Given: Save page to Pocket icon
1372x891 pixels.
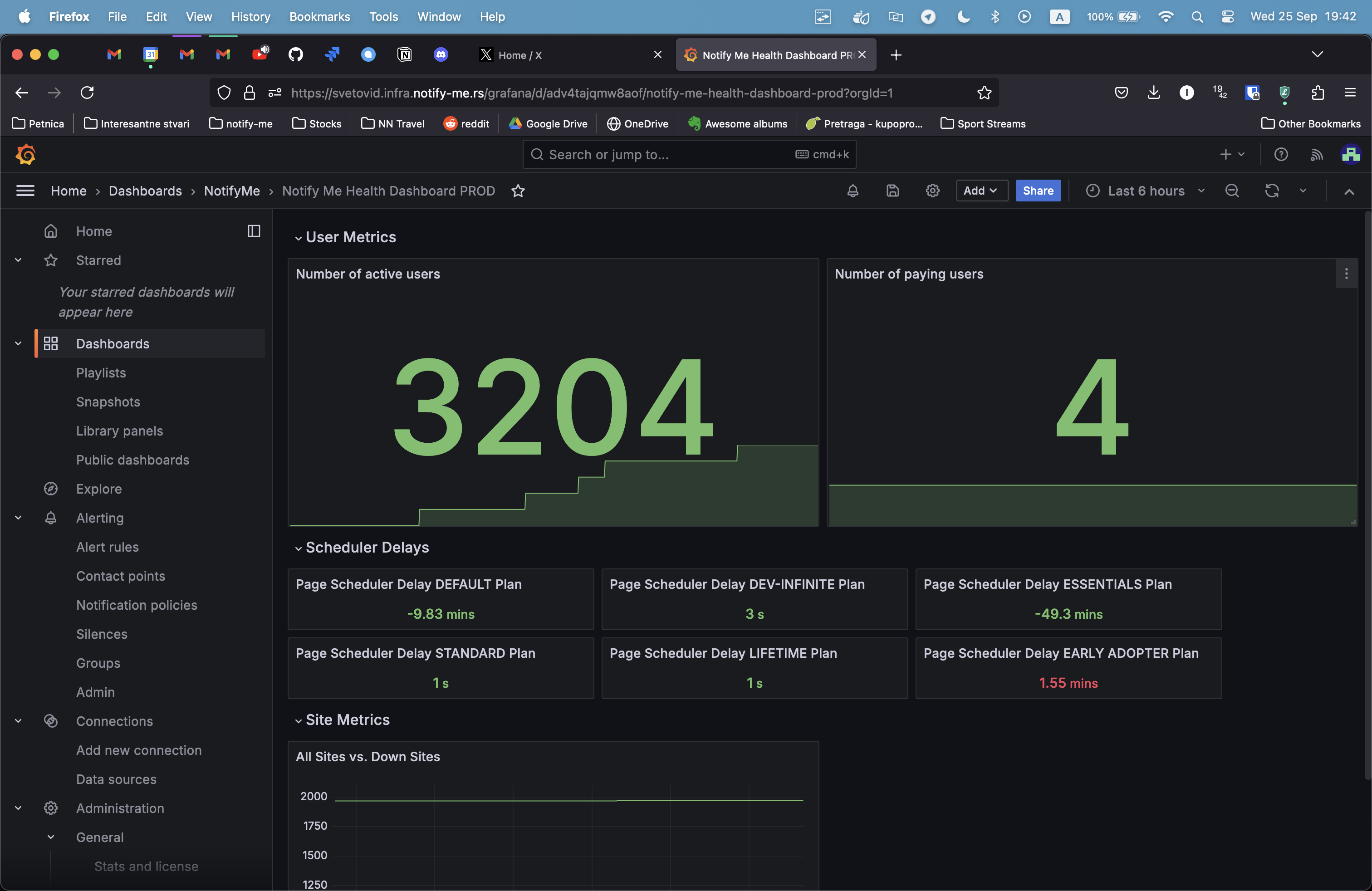Looking at the screenshot, I should pyautogui.click(x=1121, y=93).
